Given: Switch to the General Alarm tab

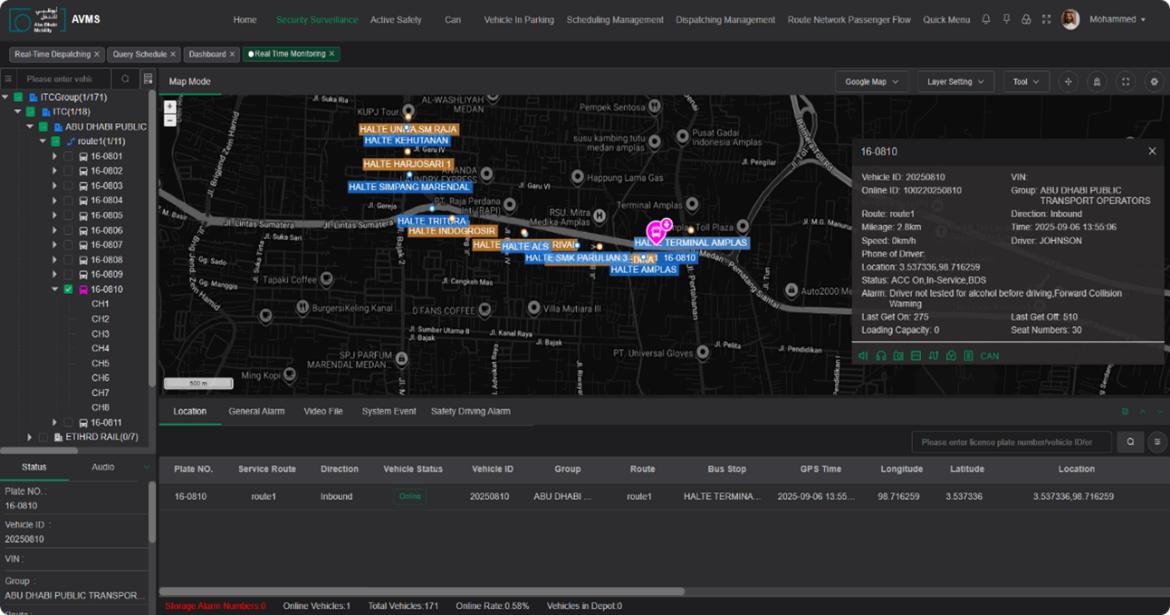Looking at the screenshot, I should coord(256,411).
